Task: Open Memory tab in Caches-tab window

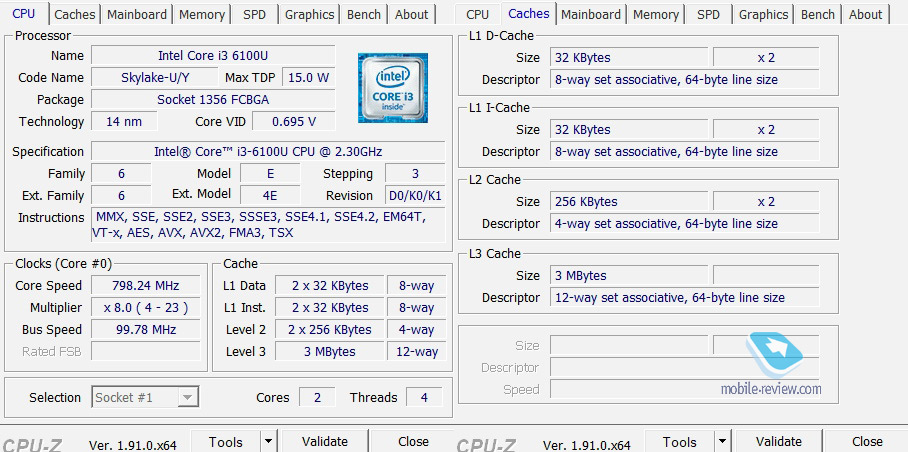Action: point(656,14)
